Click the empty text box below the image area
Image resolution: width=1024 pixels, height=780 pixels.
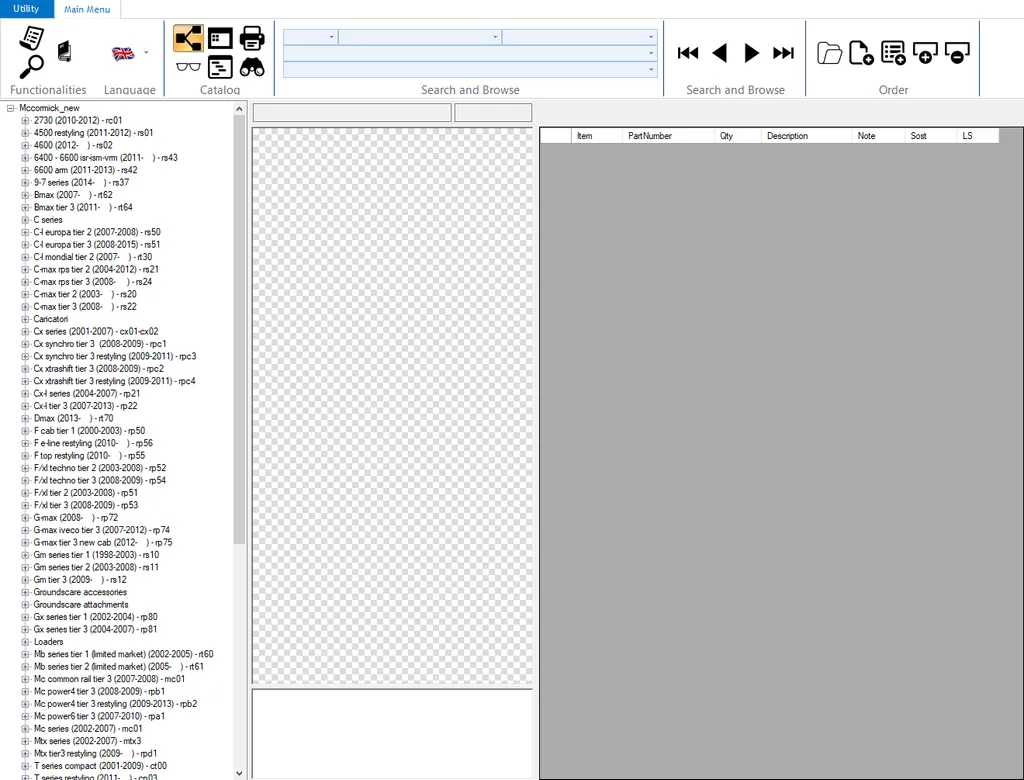click(392, 733)
